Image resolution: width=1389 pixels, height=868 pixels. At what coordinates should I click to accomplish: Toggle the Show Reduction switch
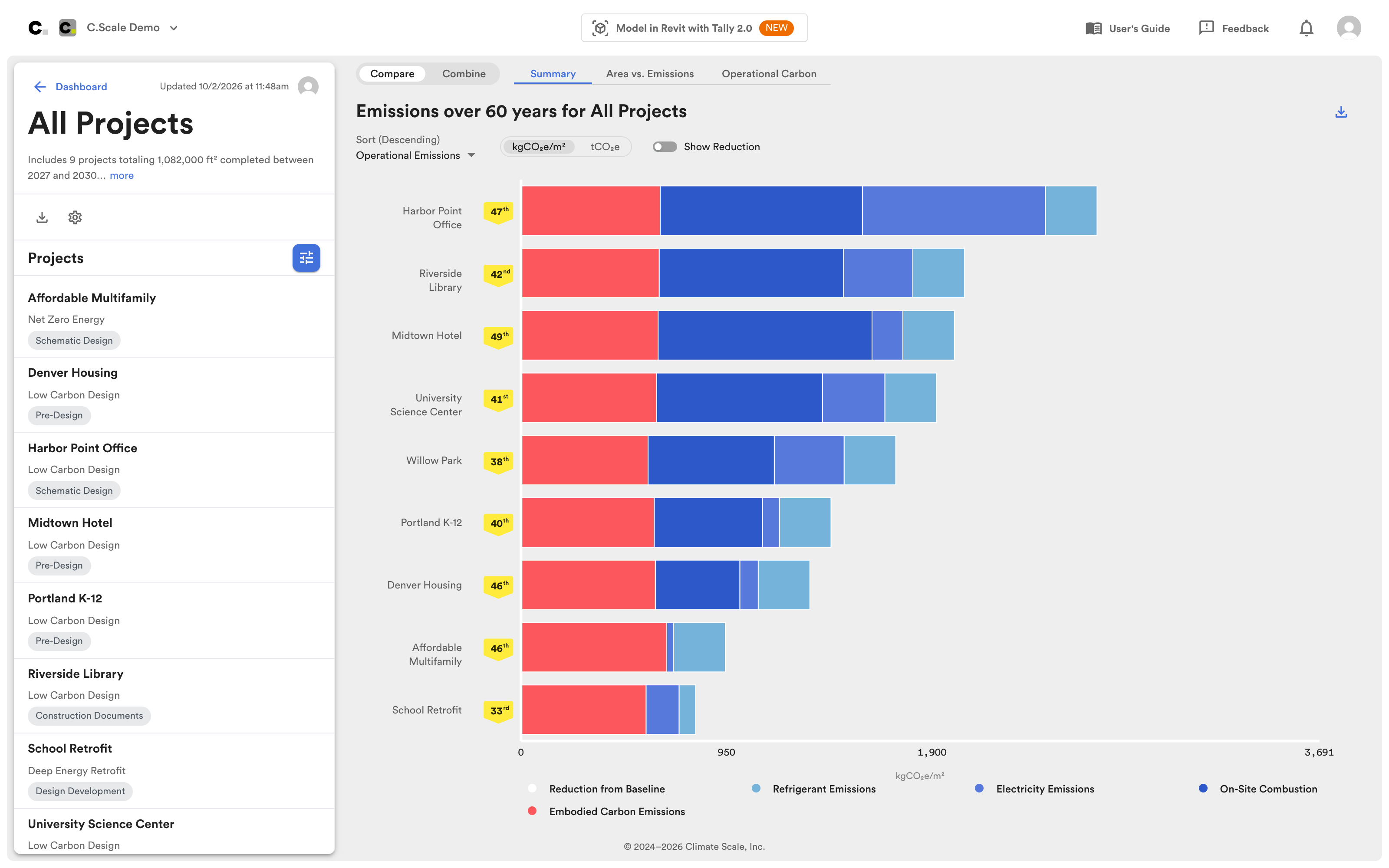665,147
